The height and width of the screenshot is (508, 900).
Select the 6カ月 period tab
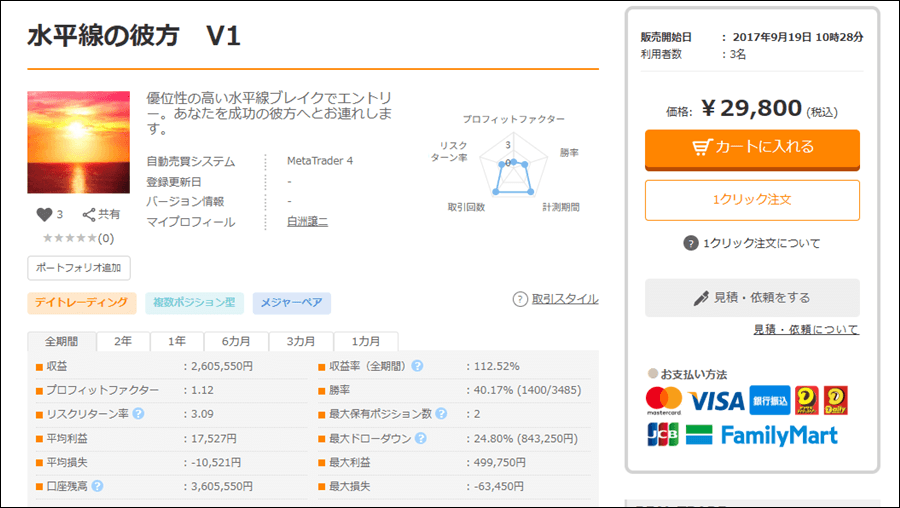(236, 341)
